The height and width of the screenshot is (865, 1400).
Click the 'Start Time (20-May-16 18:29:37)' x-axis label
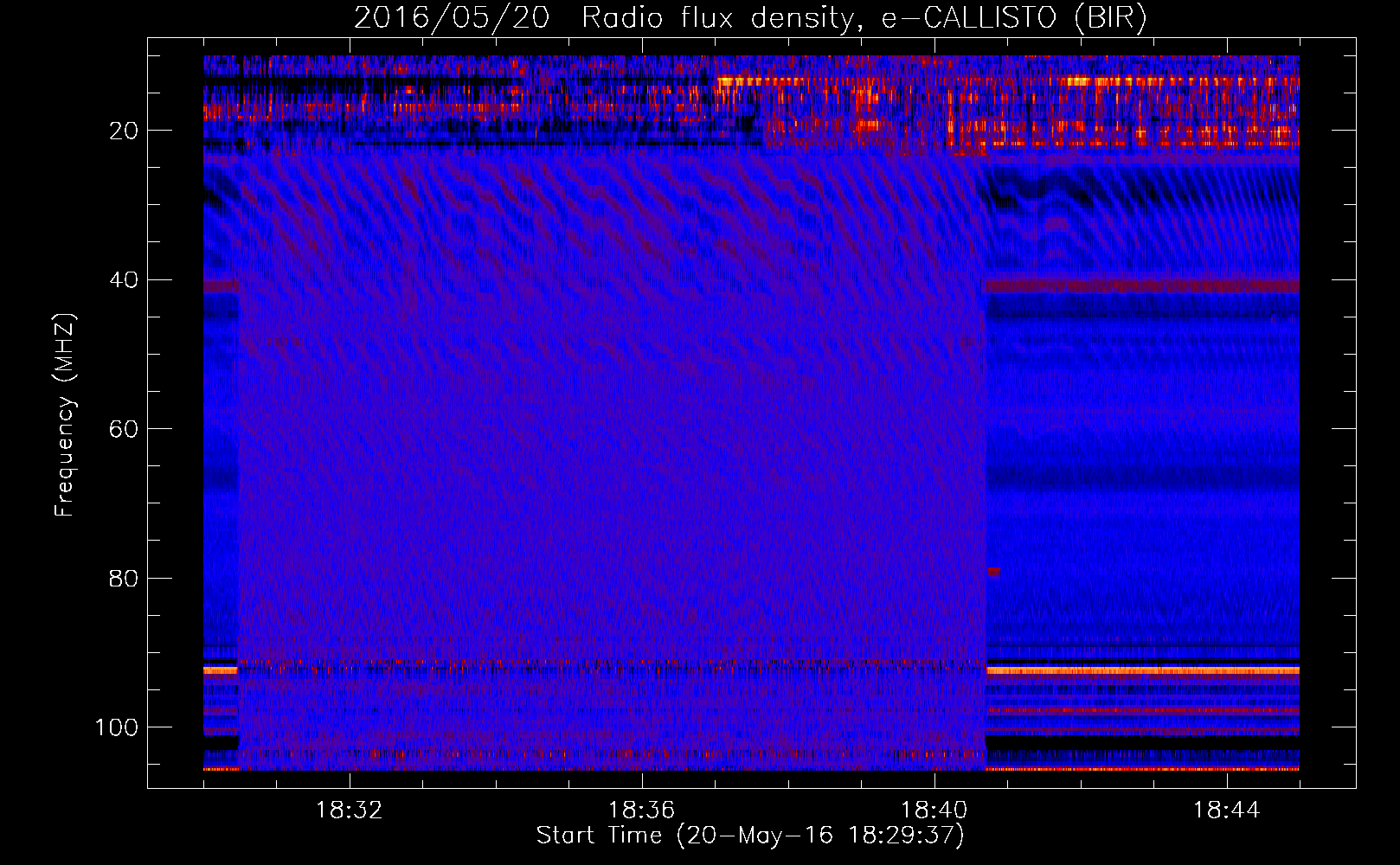point(750,836)
